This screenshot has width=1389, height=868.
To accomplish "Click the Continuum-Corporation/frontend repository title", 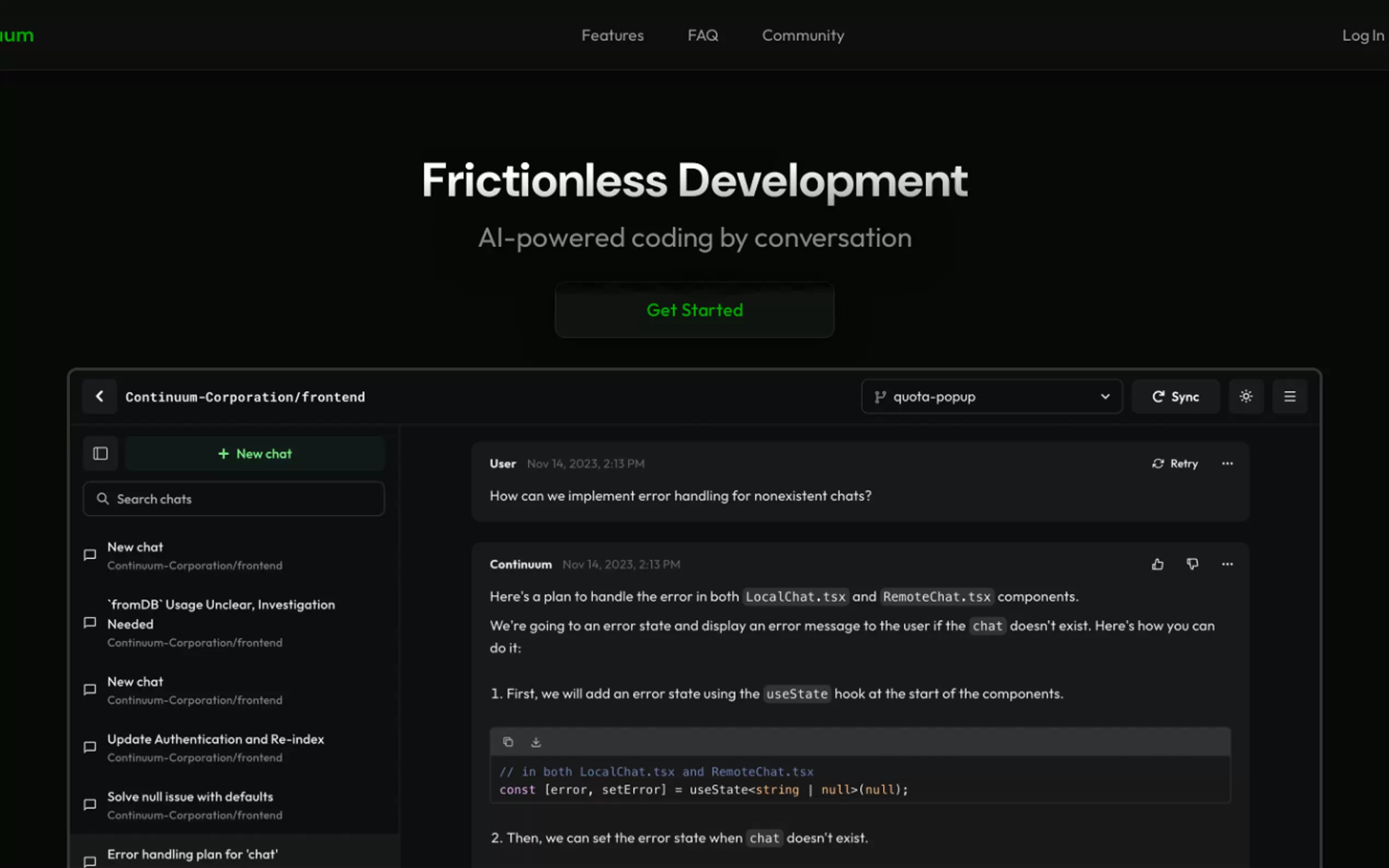I will pos(245,397).
